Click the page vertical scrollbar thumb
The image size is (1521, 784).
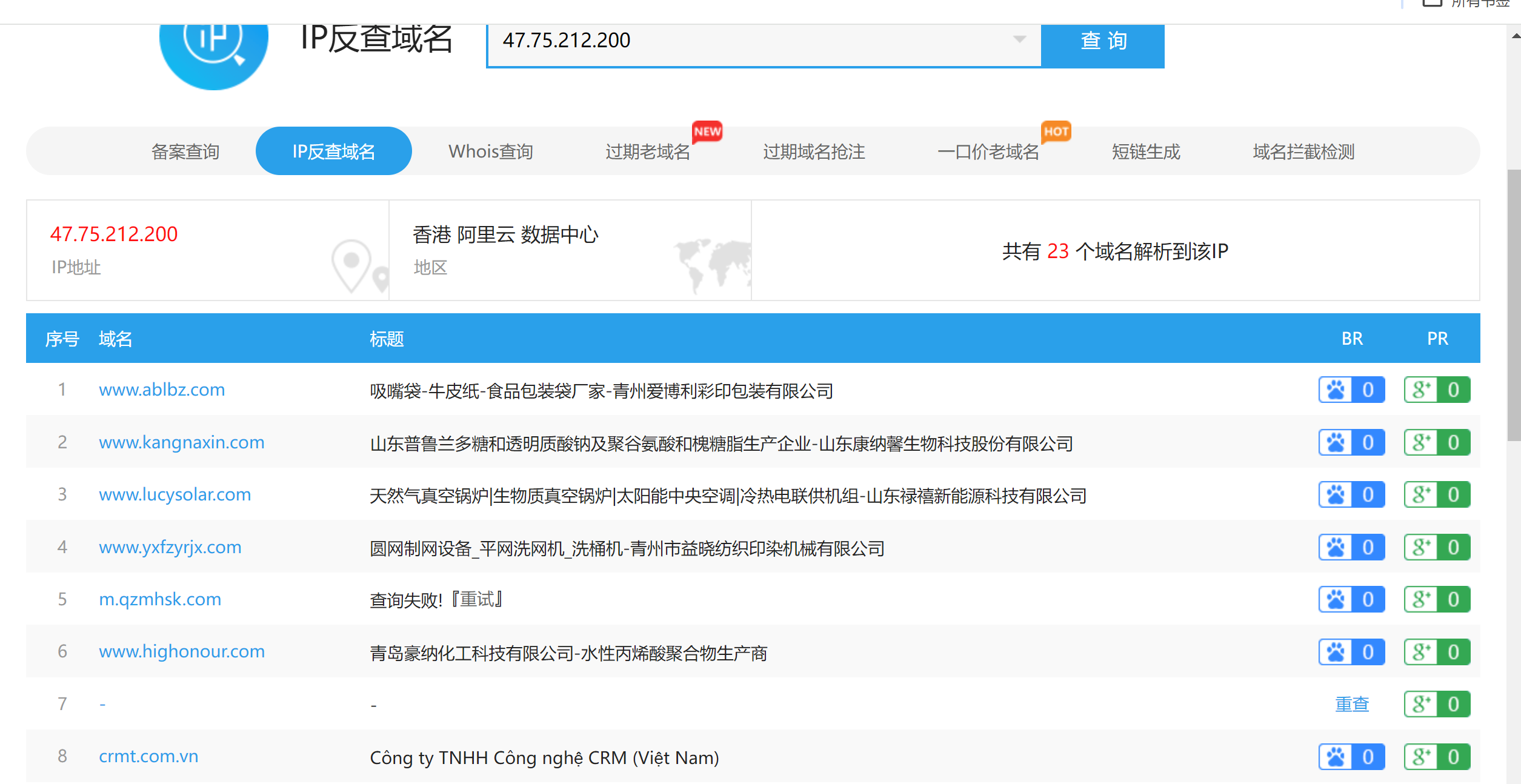pos(1513,305)
